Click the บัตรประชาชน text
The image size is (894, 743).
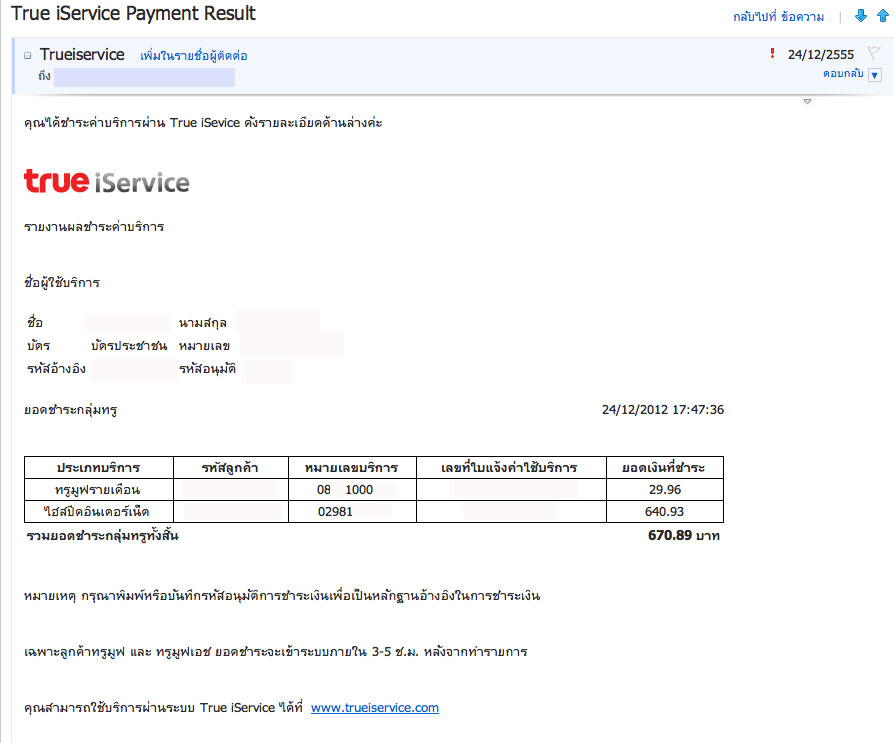129,346
